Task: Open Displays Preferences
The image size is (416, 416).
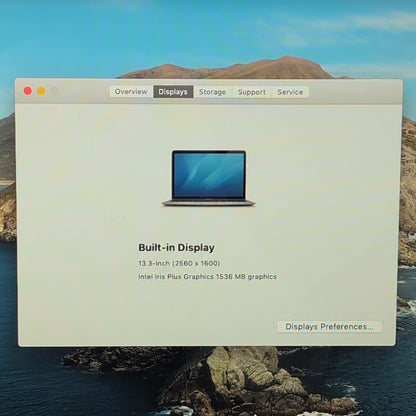Action: point(329,327)
